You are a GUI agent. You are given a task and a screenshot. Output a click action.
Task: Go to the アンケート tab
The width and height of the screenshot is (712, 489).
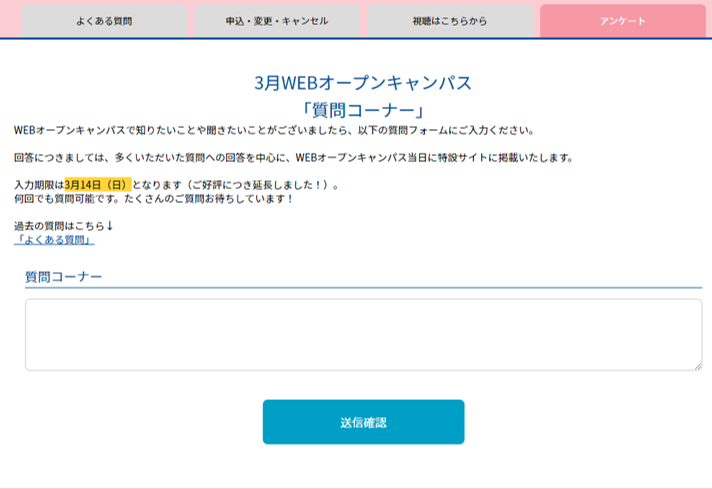pos(622,21)
